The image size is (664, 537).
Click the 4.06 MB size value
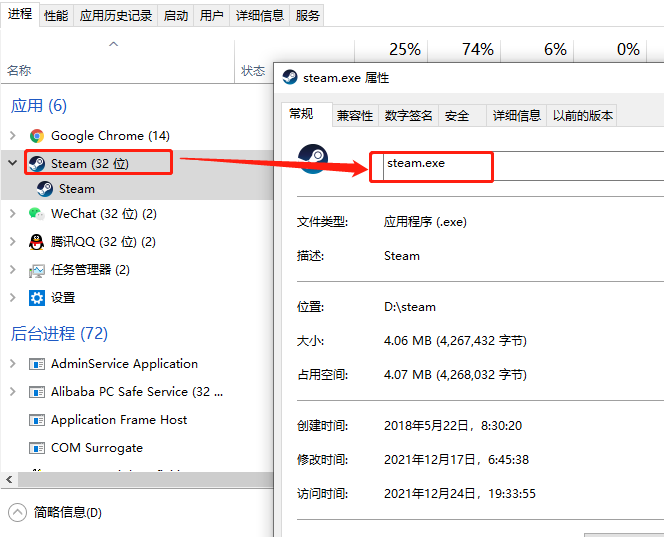(x=455, y=340)
